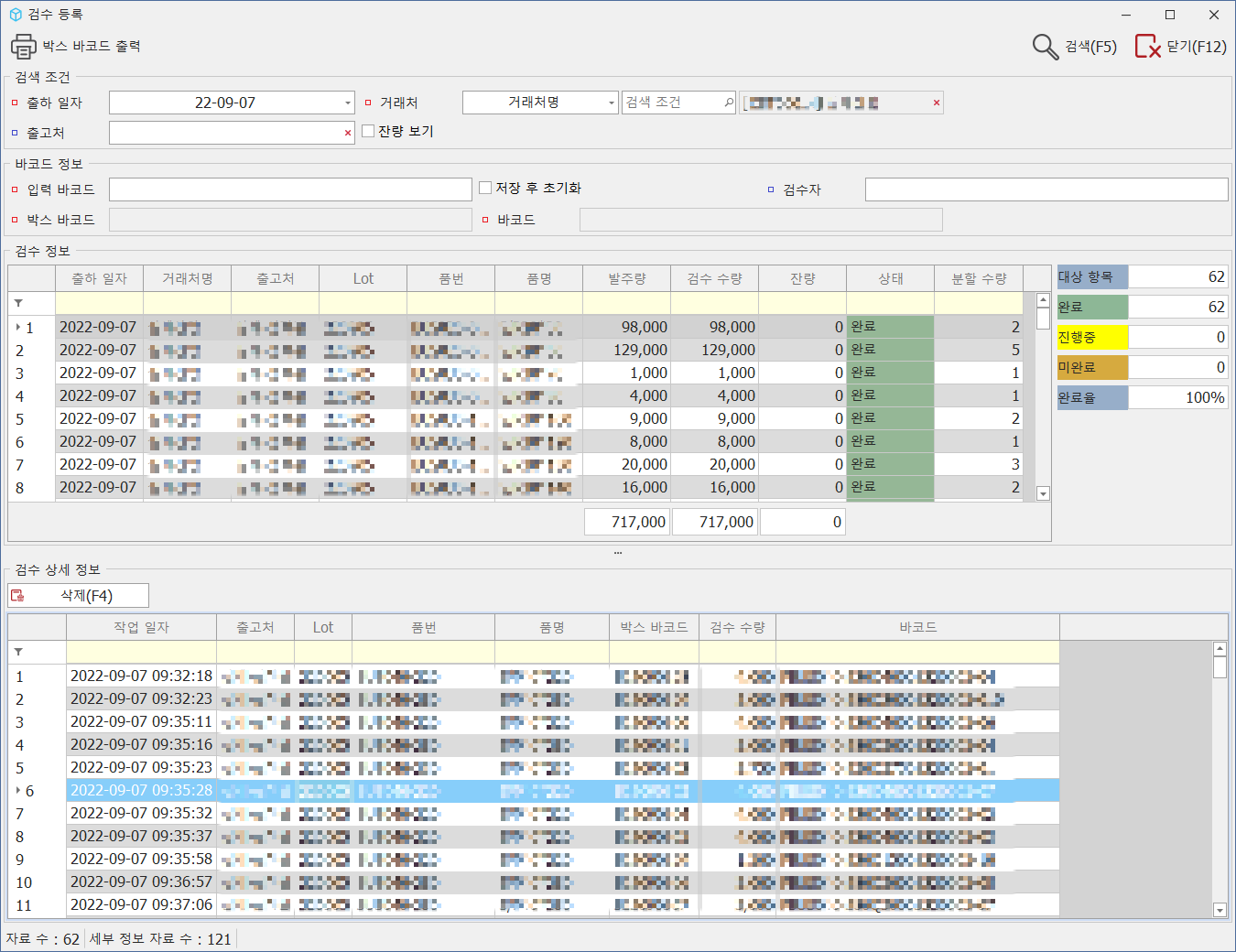Click 박스 바코드 출력 button label
Screen dimensions: 1236x952
pyautogui.click(x=92, y=46)
